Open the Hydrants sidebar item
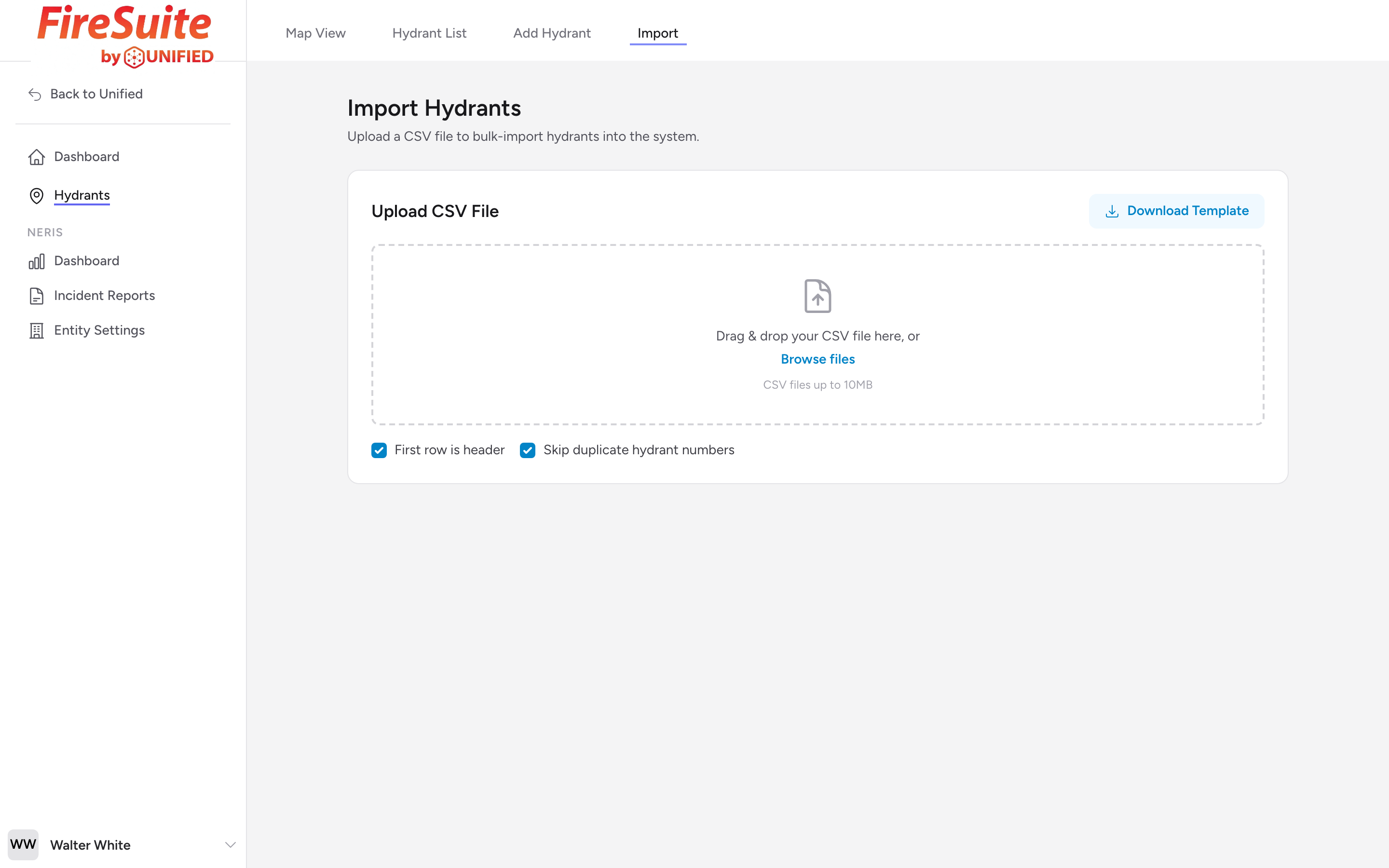Screen dimensions: 1389x868 (x=82, y=195)
